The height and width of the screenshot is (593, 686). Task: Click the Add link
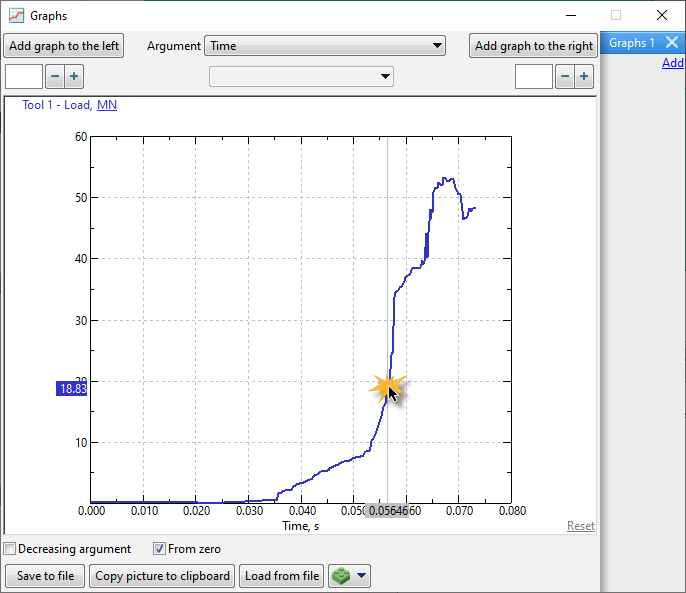(x=673, y=63)
